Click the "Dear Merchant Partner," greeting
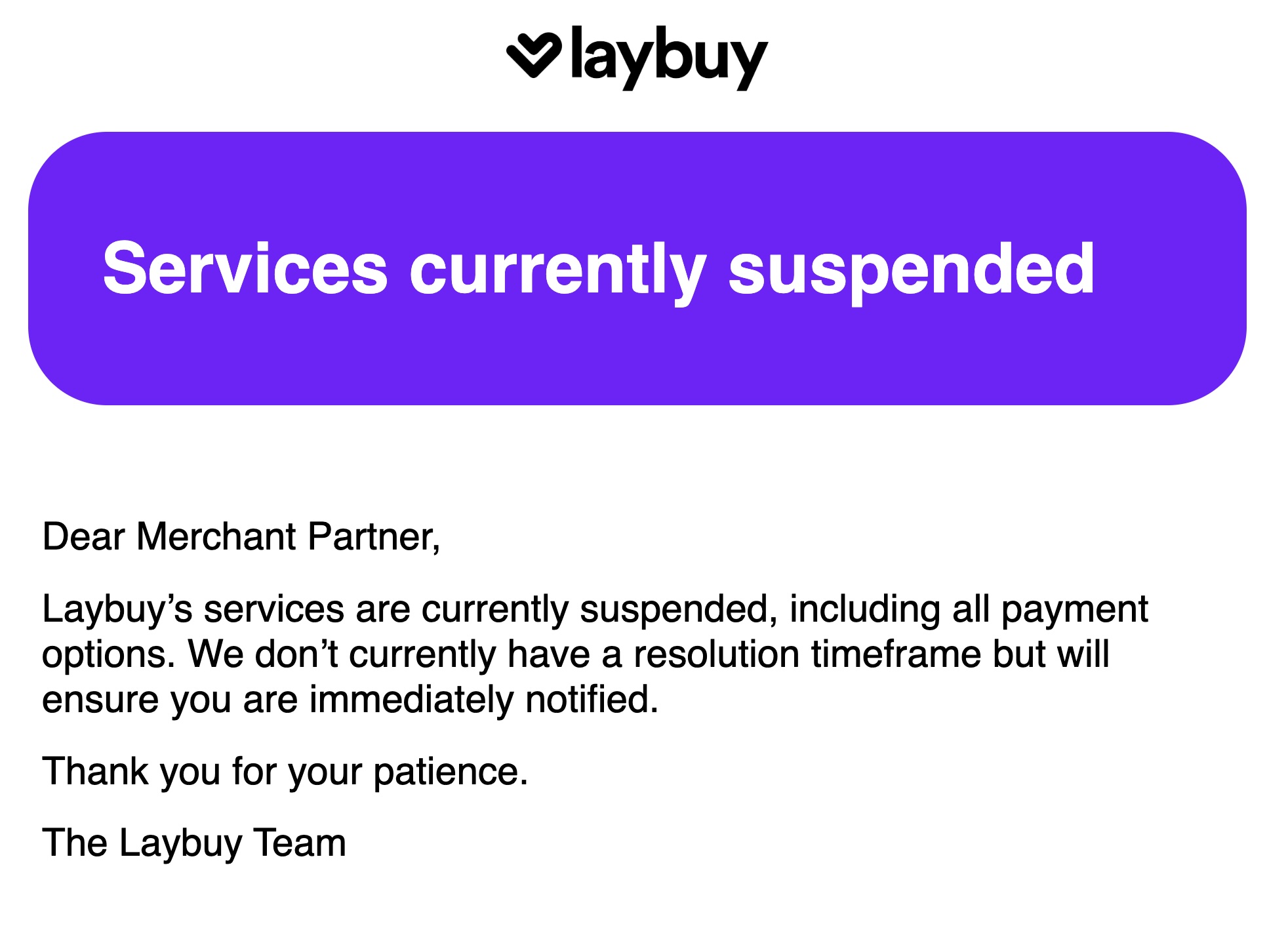Viewport: 1288px width, 943px height. point(241,536)
